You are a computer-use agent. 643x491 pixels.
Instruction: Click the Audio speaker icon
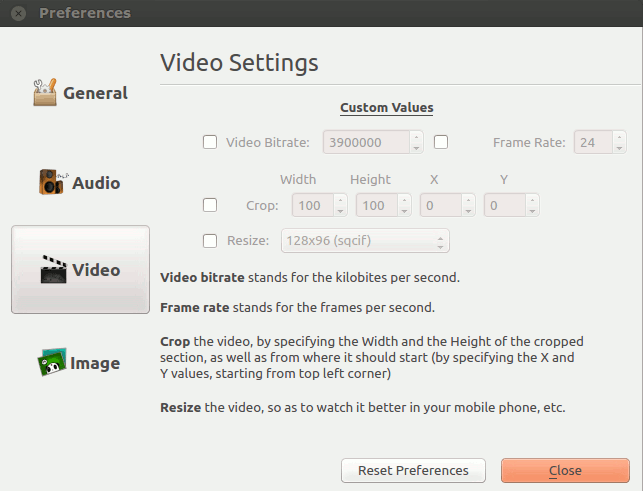[52, 182]
